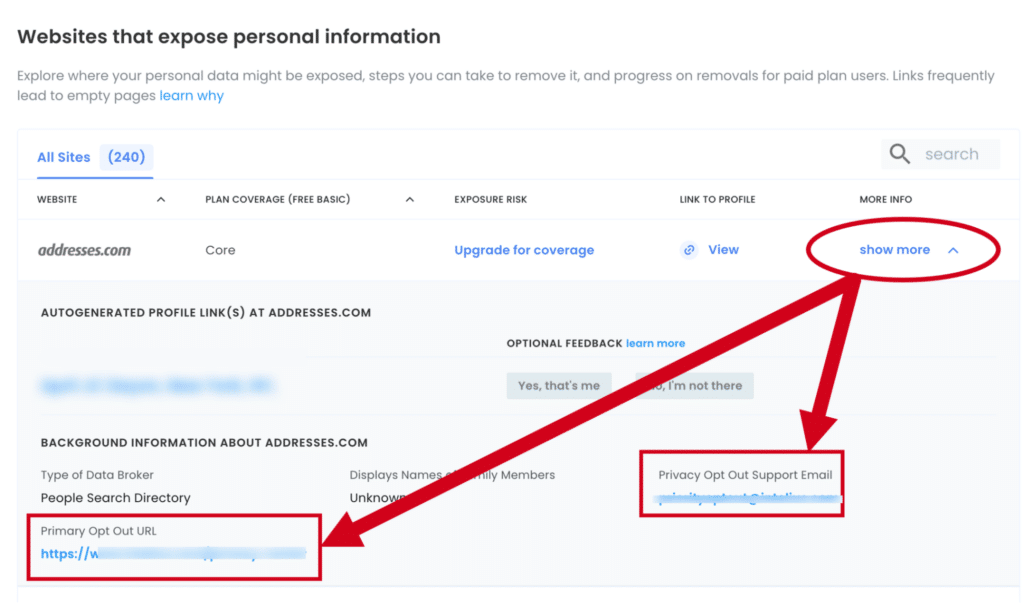Collapse details using the show more chevron
The height and width of the screenshot is (603, 1024).
point(953,250)
